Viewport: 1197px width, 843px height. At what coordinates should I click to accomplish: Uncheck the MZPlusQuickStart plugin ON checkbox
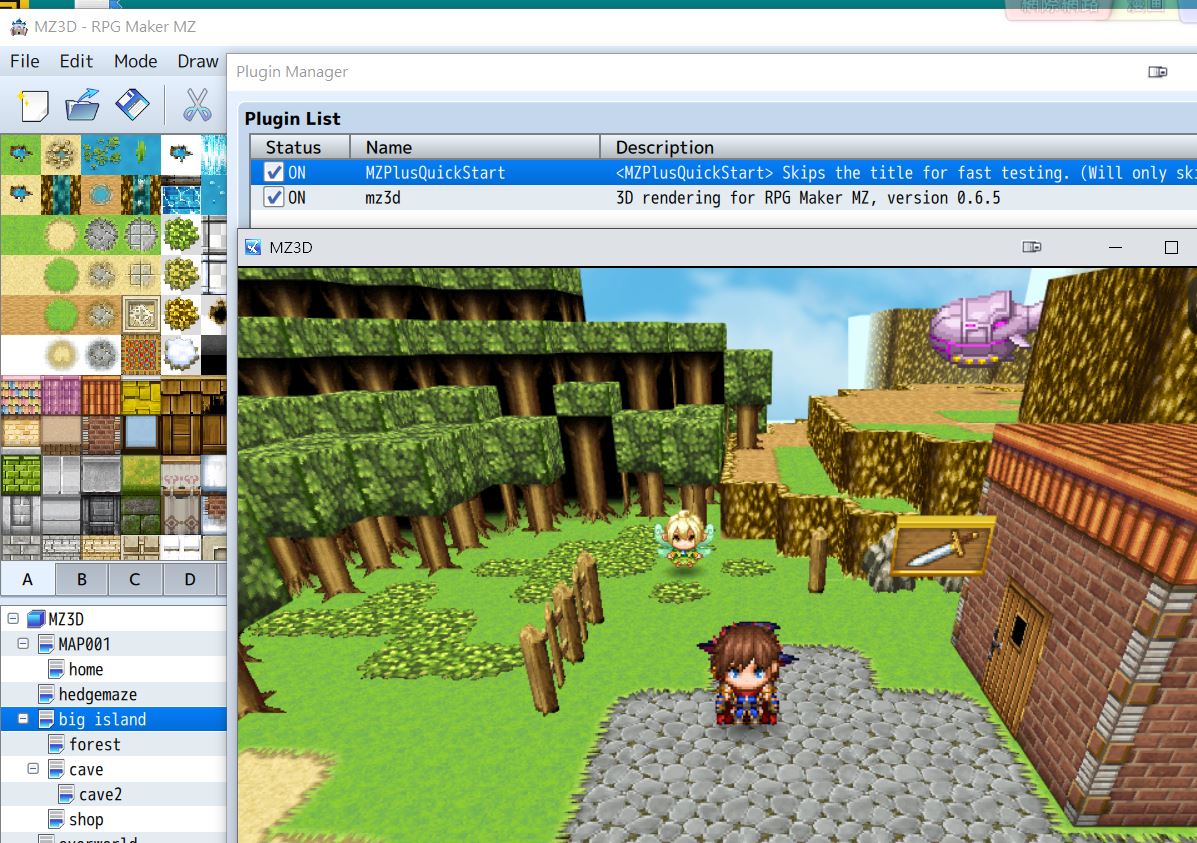click(273, 173)
